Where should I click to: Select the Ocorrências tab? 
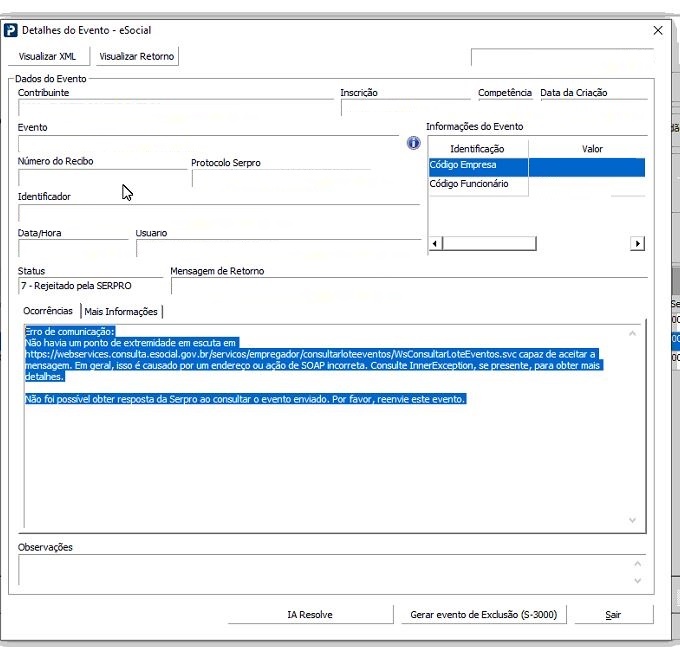tap(48, 311)
